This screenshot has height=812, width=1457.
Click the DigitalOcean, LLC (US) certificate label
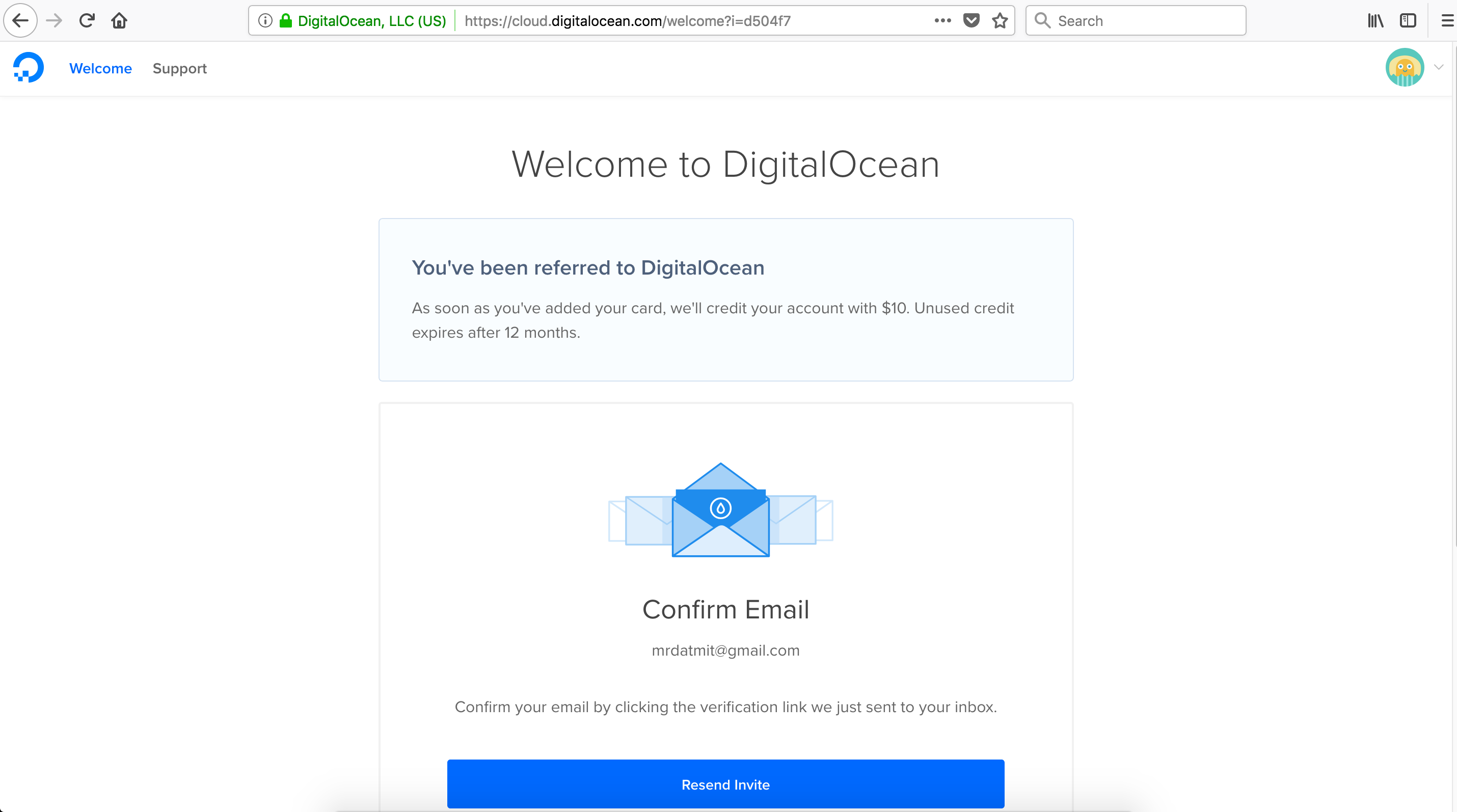click(x=371, y=21)
